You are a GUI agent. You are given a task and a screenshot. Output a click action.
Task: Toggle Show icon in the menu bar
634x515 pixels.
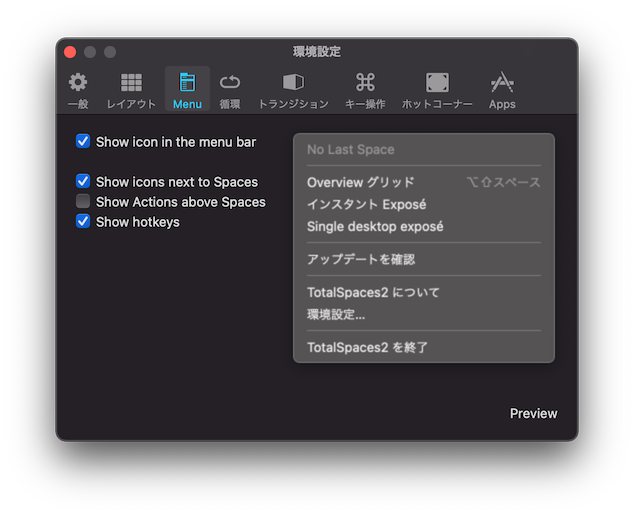[x=83, y=141]
